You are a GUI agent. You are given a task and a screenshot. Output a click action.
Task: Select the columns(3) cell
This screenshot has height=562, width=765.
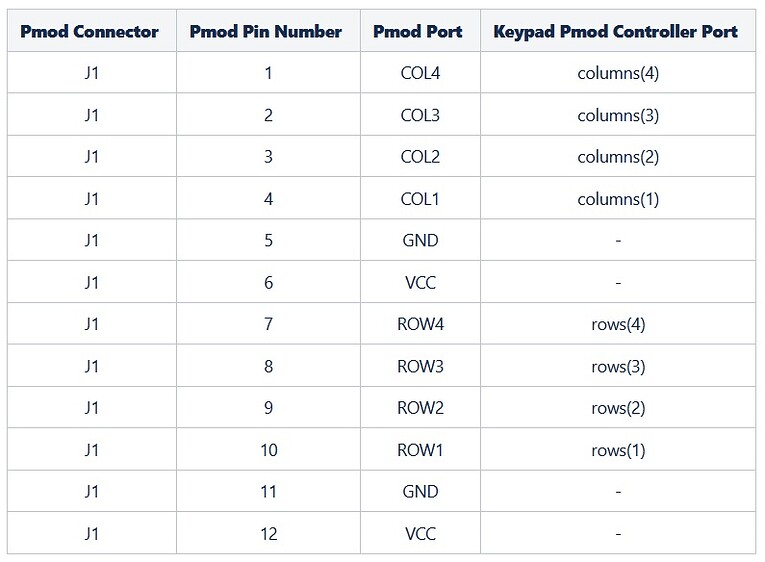point(618,115)
